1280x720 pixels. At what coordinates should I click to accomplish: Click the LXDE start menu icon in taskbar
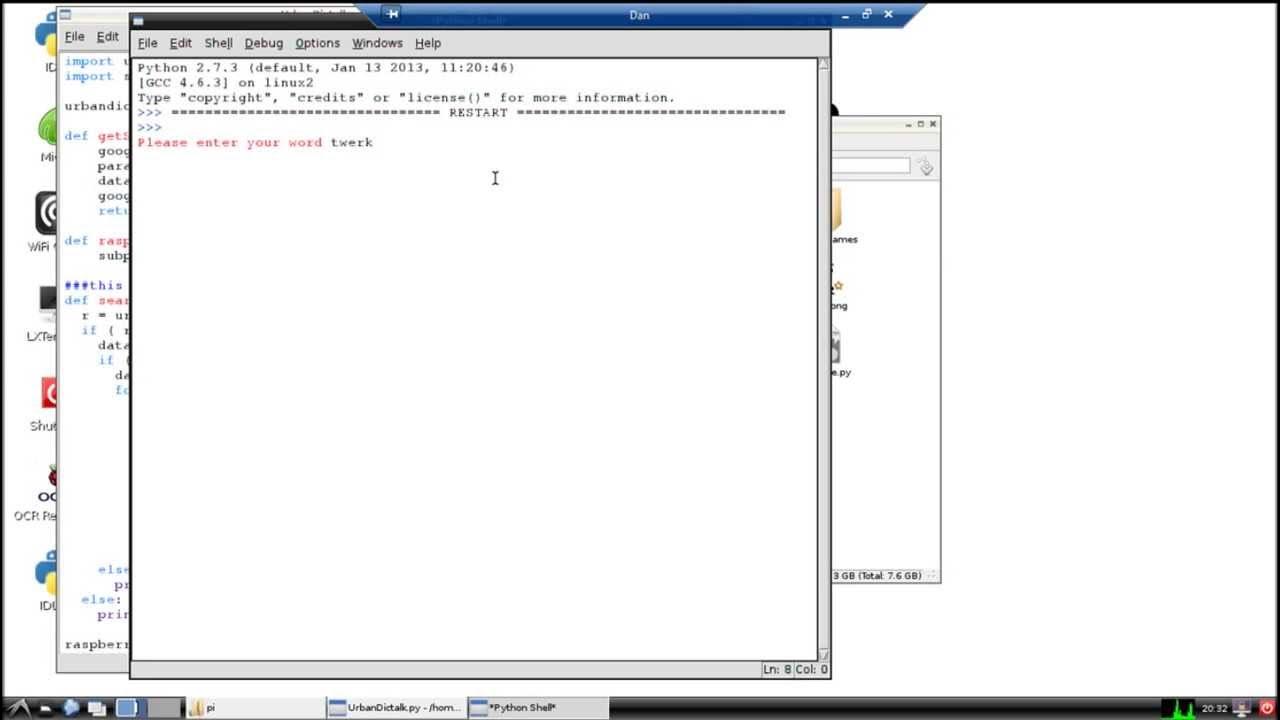click(19, 708)
